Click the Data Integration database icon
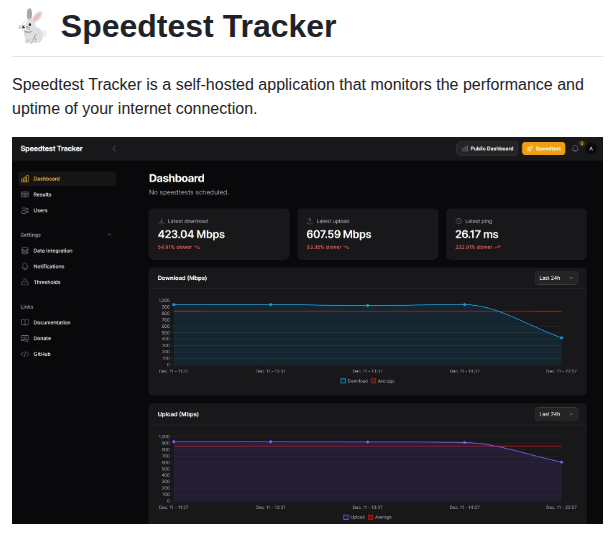The image size is (616, 533). [x=25, y=251]
